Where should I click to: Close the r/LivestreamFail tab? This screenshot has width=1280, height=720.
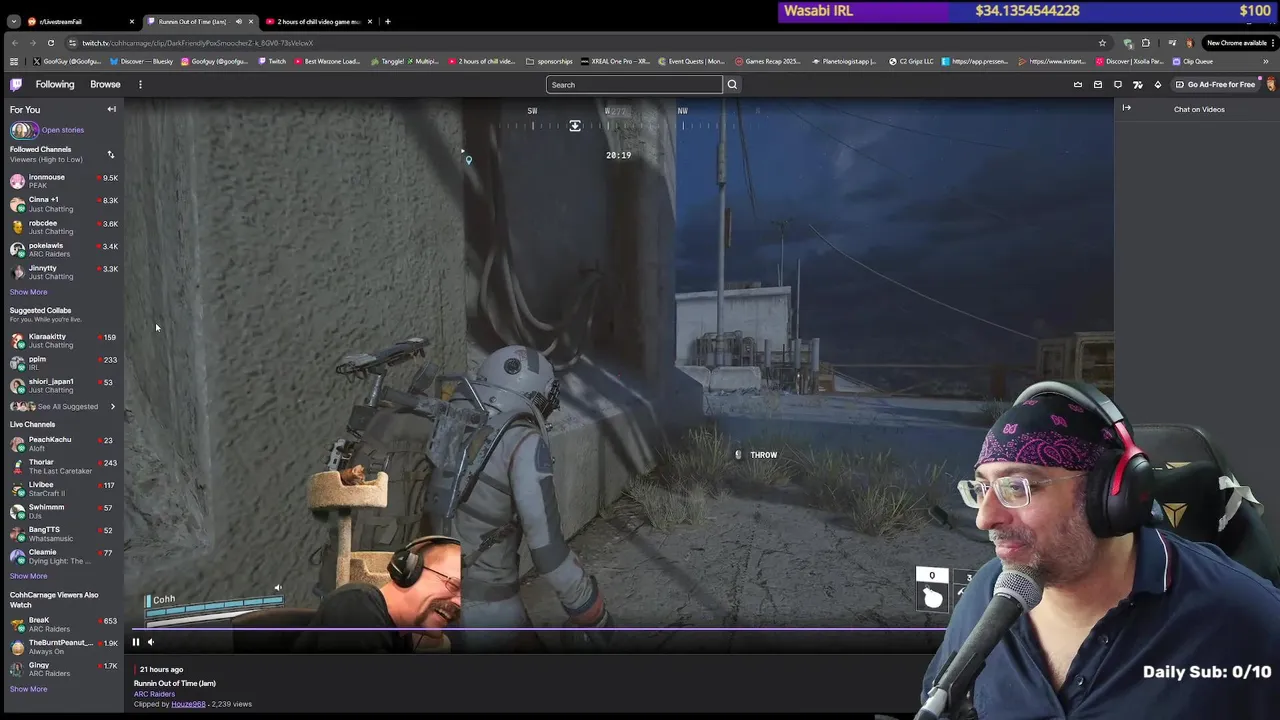131,21
